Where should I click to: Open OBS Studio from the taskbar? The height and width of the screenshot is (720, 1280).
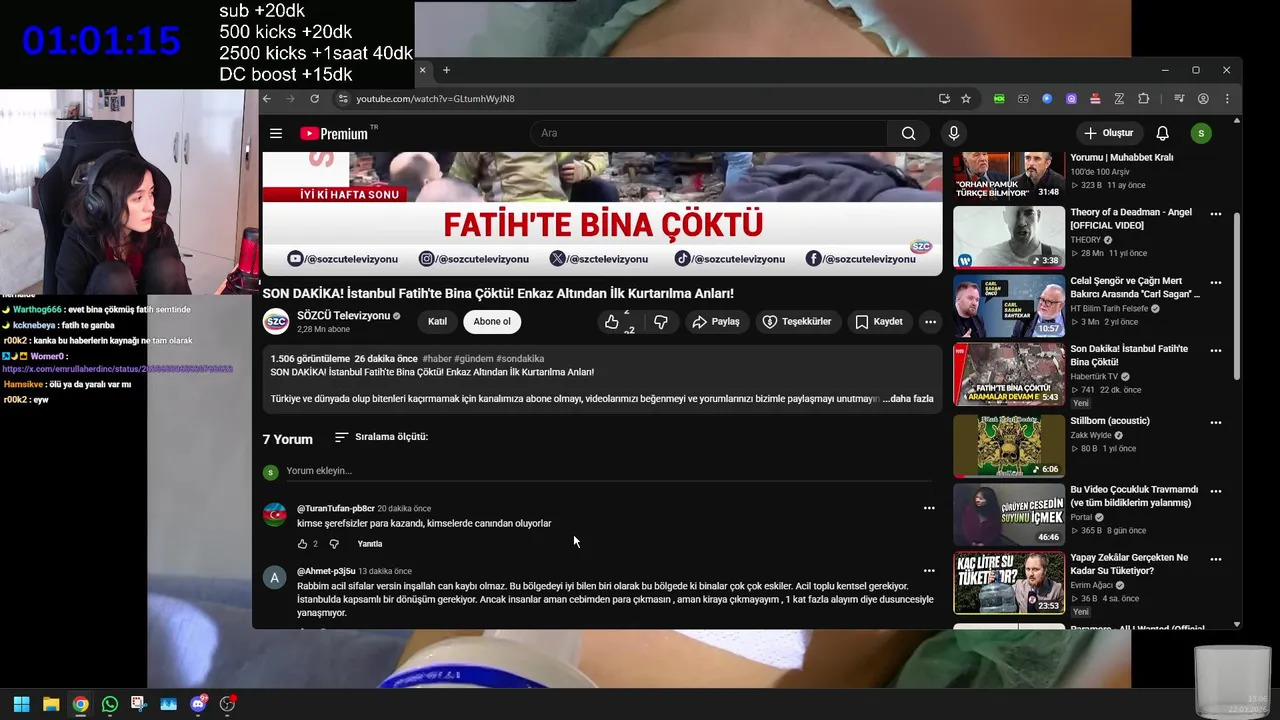click(x=228, y=704)
